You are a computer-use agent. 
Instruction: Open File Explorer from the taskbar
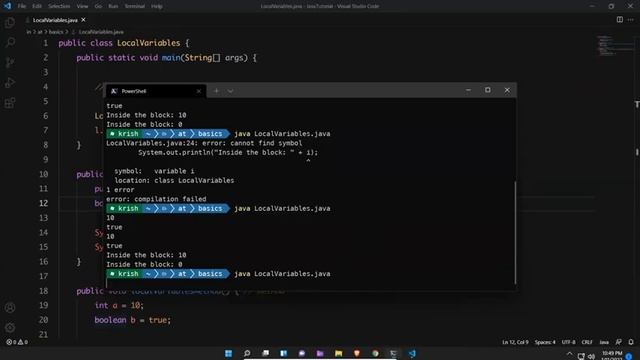pos(338,353)
